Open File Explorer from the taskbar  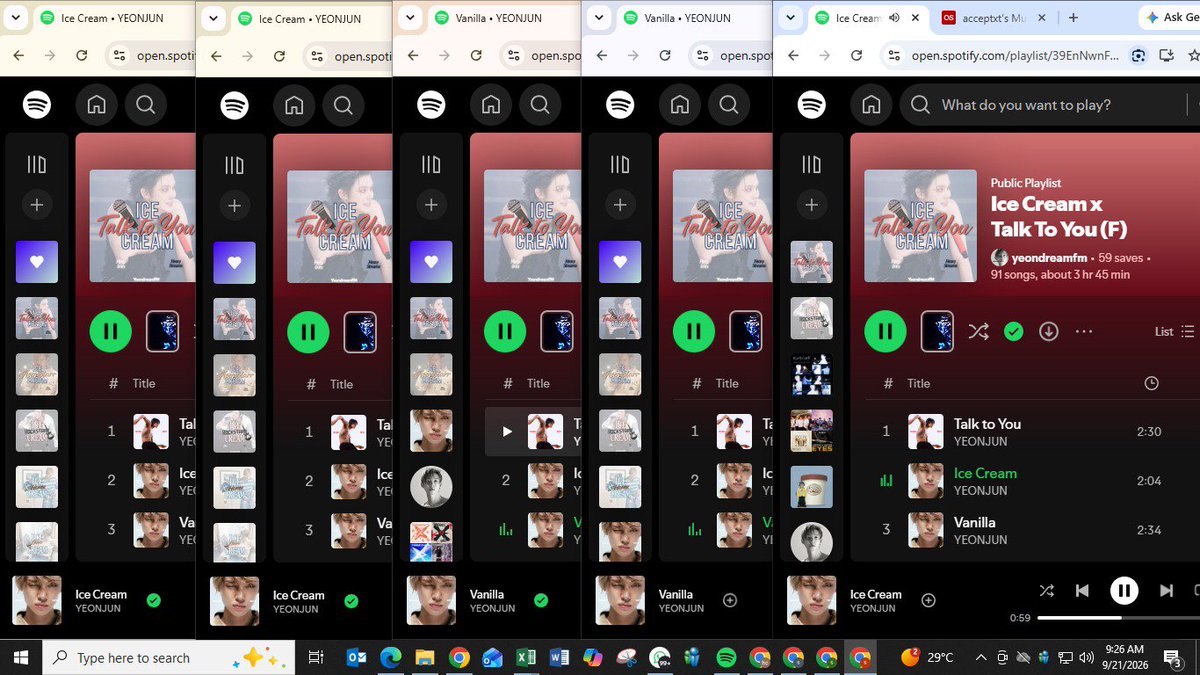(x=425, y=657)
